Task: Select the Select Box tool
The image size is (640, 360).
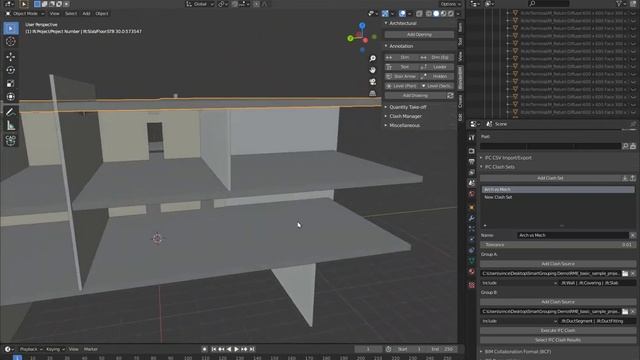Action: coord(11,28)
